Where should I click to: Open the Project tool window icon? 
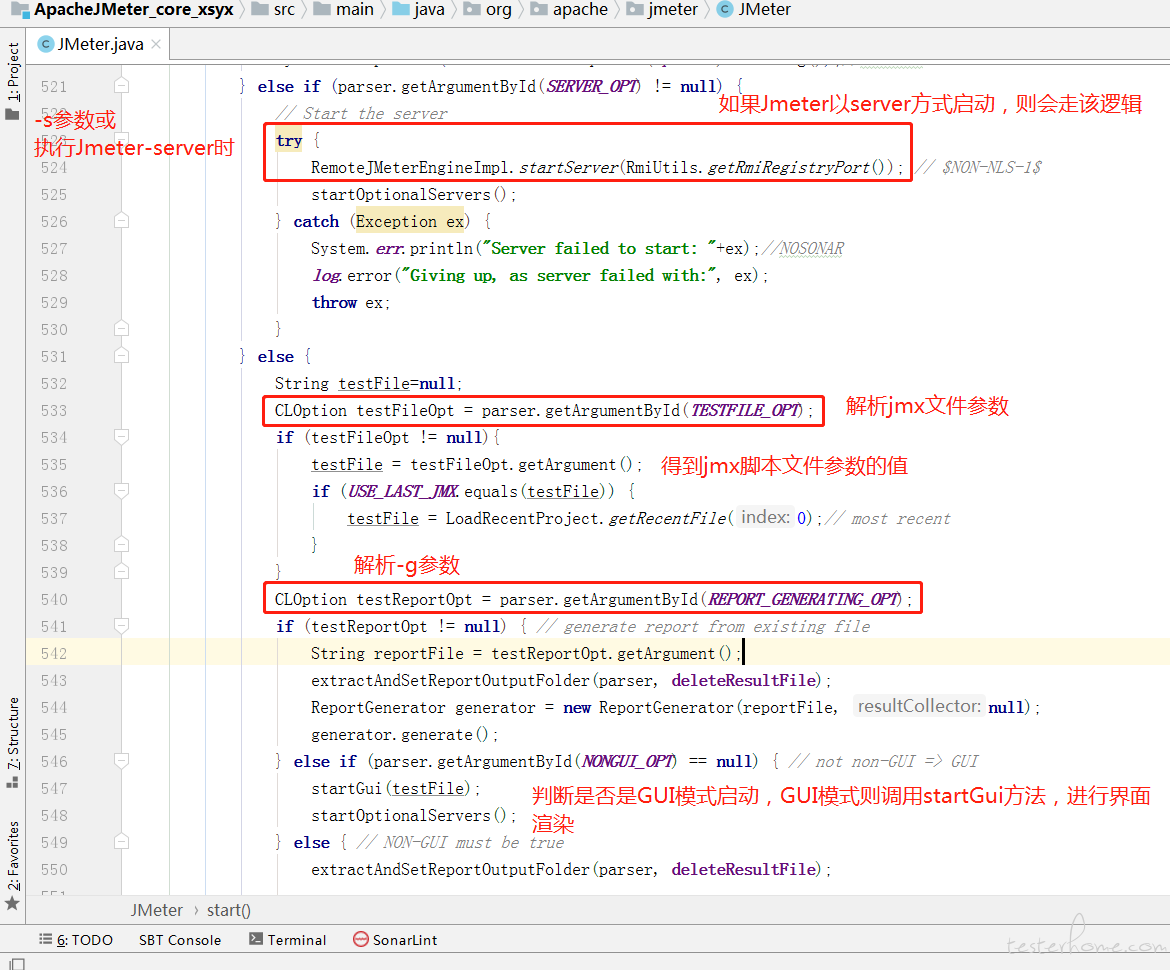[12, 114]
